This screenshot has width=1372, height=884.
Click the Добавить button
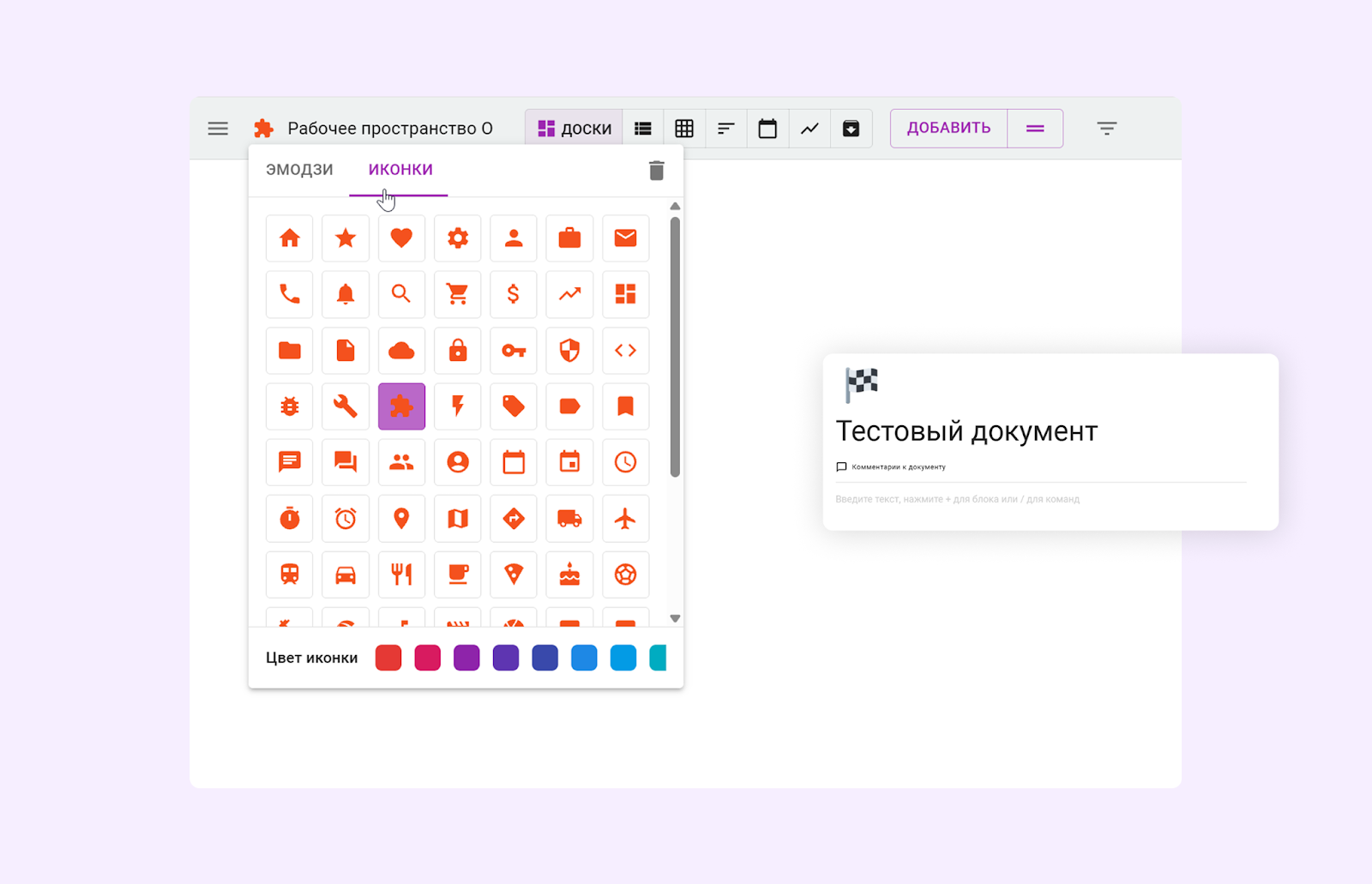tap(948, 129)
